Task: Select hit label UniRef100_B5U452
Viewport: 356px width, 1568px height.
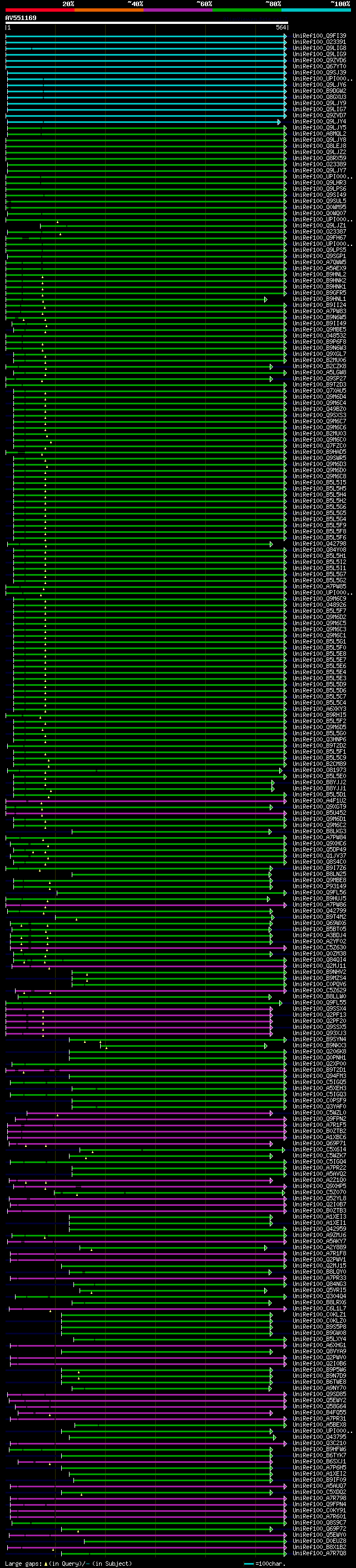Action: [x=319, y=813]
